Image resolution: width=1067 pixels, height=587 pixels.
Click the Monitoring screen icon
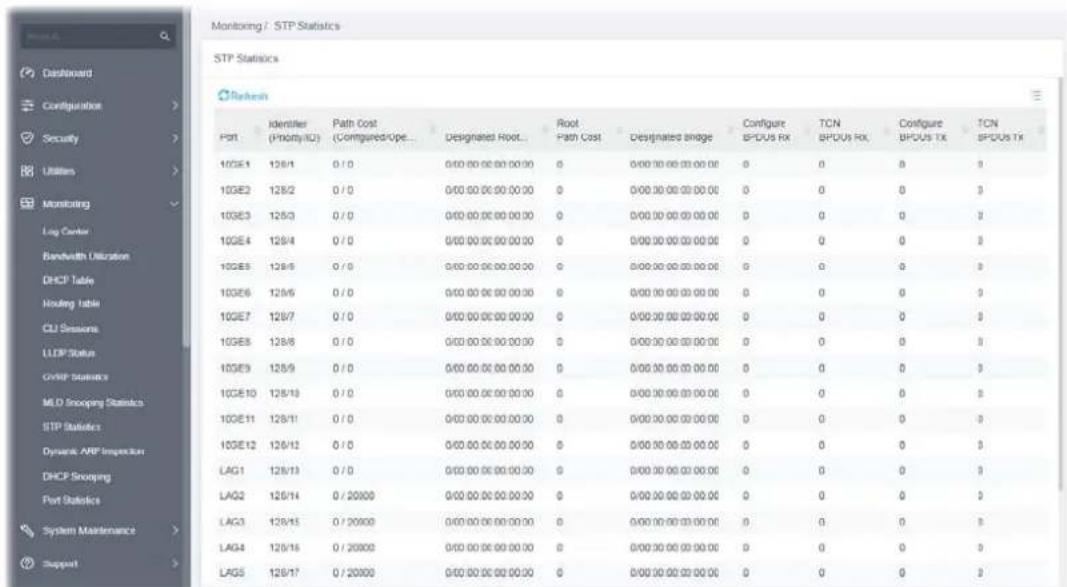27,203
